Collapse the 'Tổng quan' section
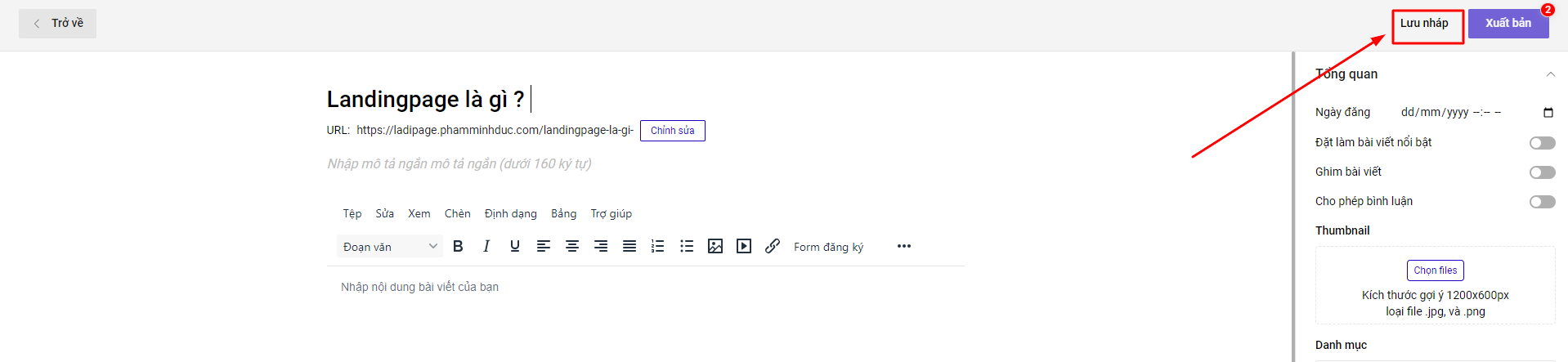This screenshot has width=1568, height=362. [1550, 74]
